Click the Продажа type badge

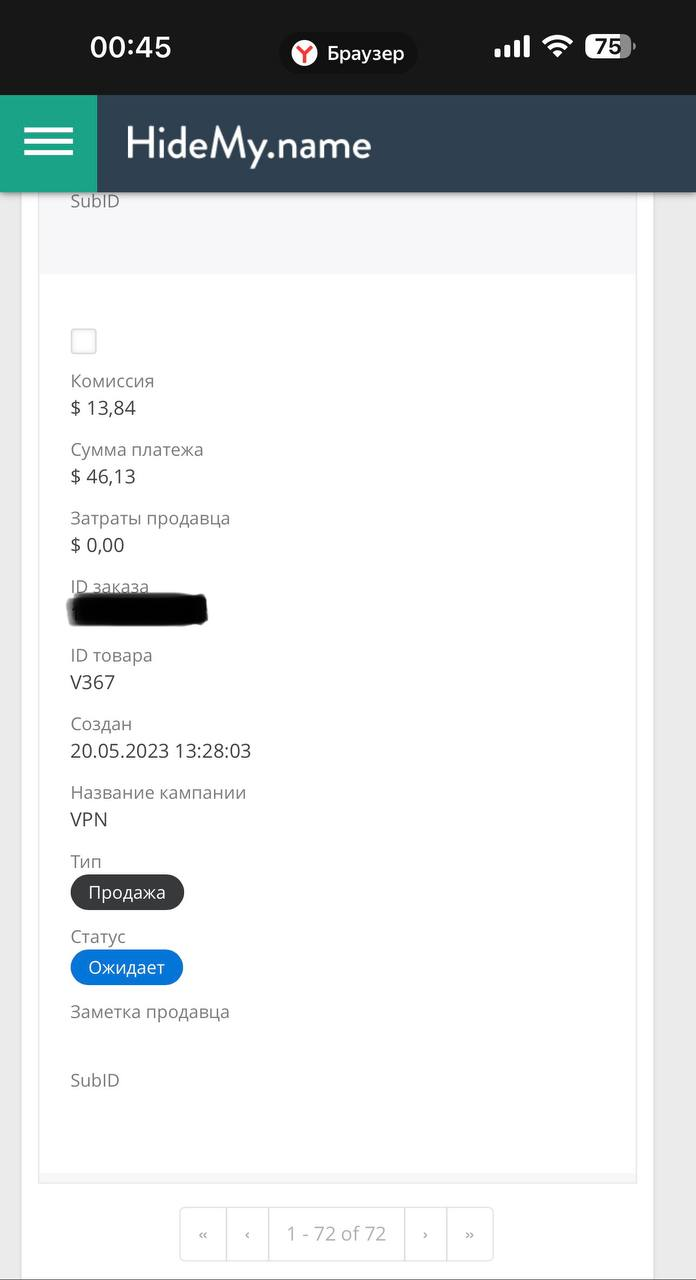[127, 893]
